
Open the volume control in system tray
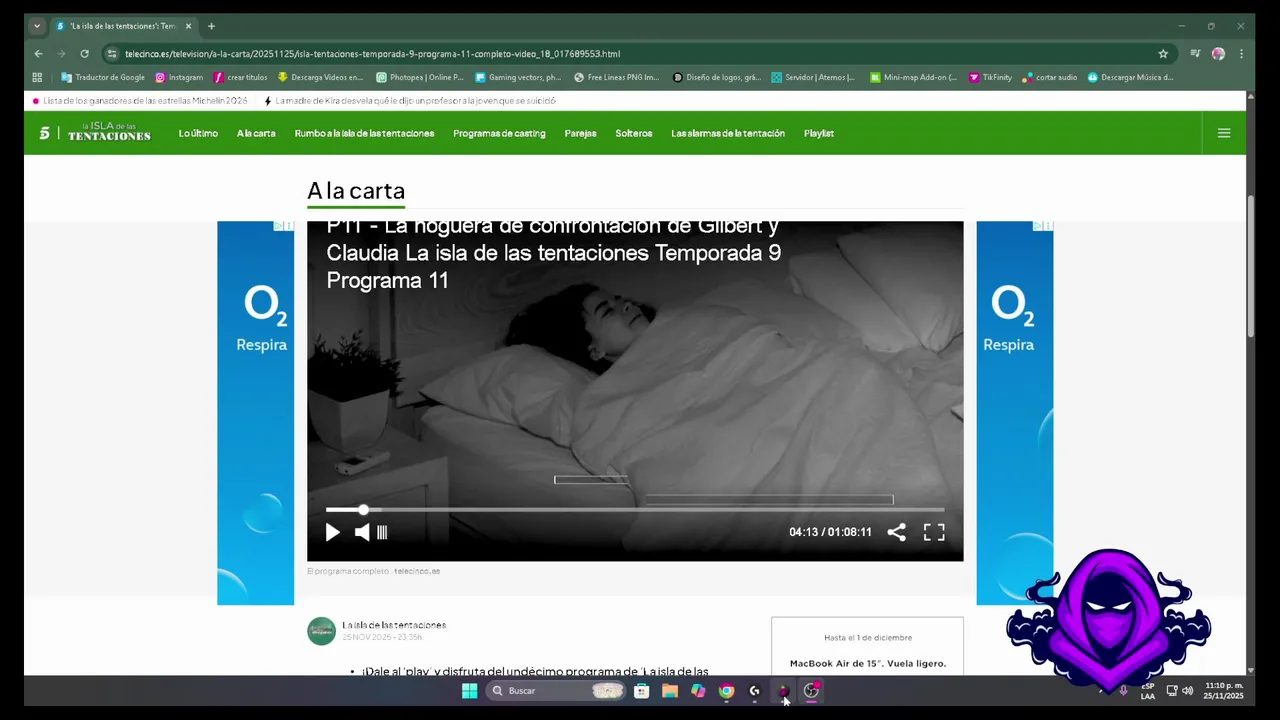pyautogui.click(x=1187, y=690)
